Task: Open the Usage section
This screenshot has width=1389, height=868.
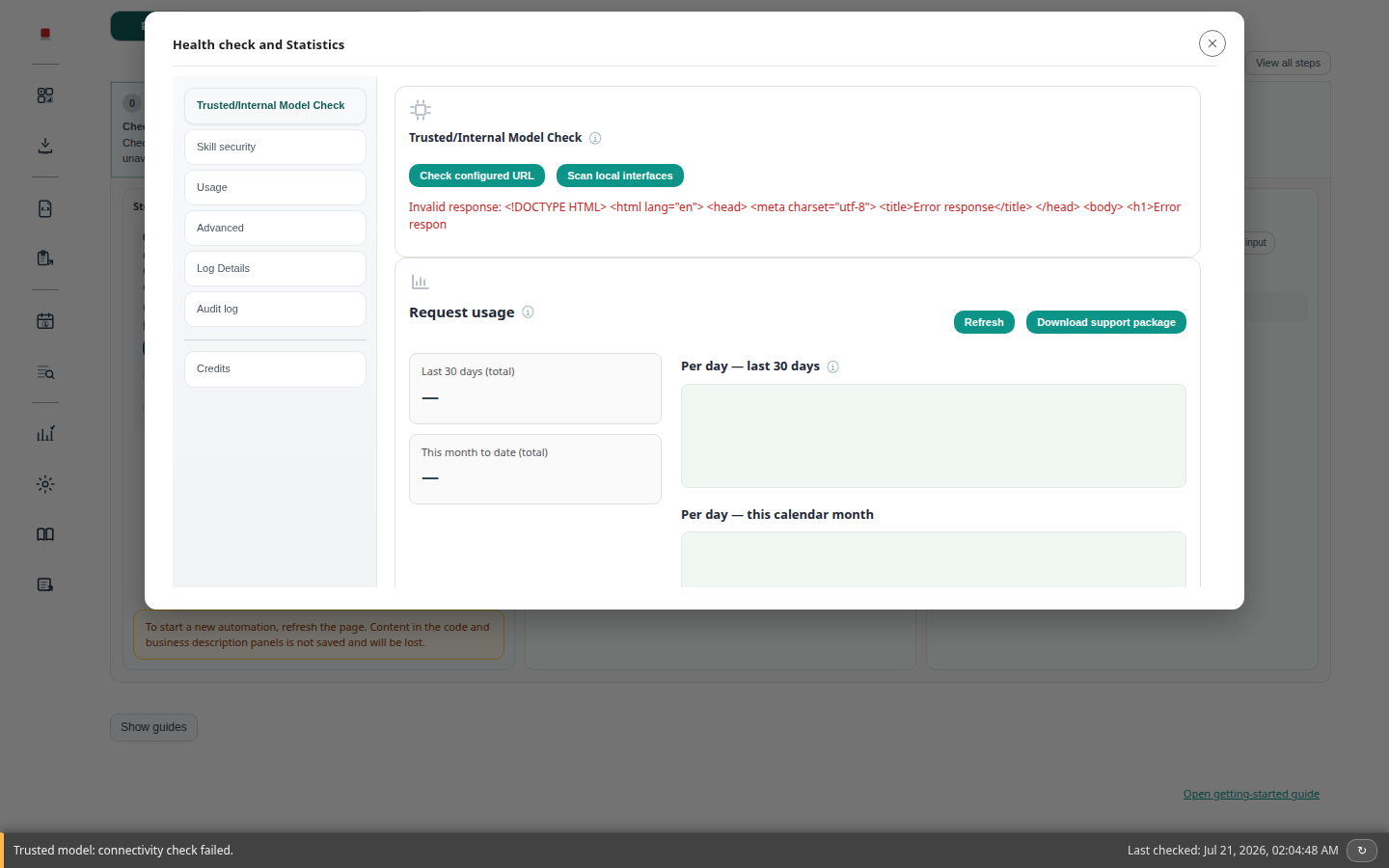Action: click(x=275, y=187)
